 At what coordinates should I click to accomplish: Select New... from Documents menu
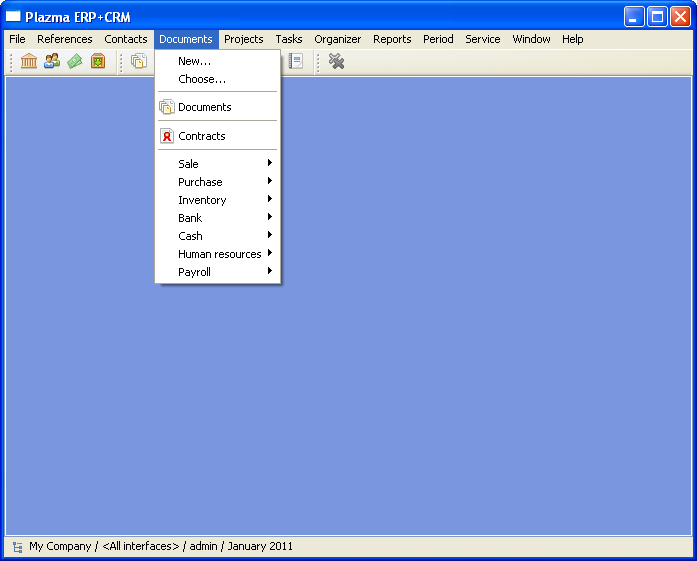pyautogui.click(x=194, y=61)
